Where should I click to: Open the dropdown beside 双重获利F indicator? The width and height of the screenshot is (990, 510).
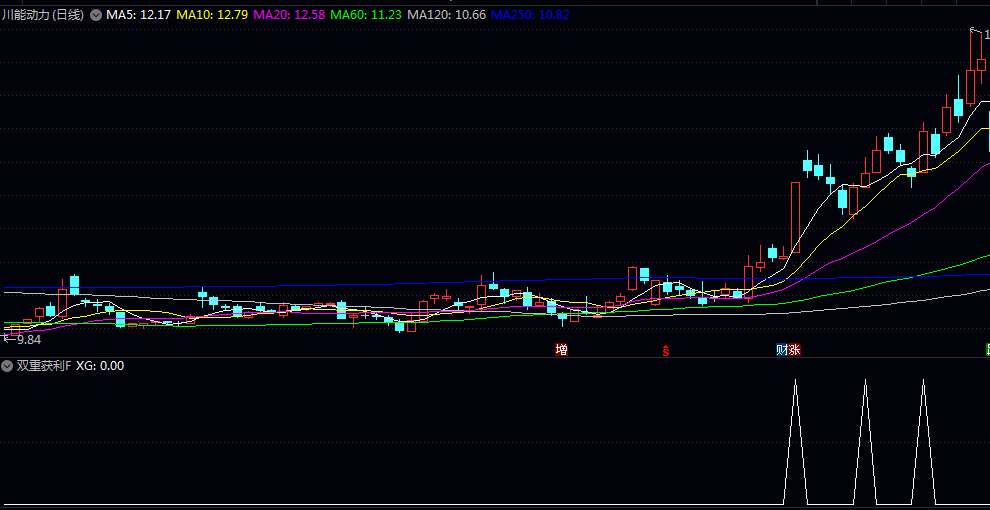[7, 365]
